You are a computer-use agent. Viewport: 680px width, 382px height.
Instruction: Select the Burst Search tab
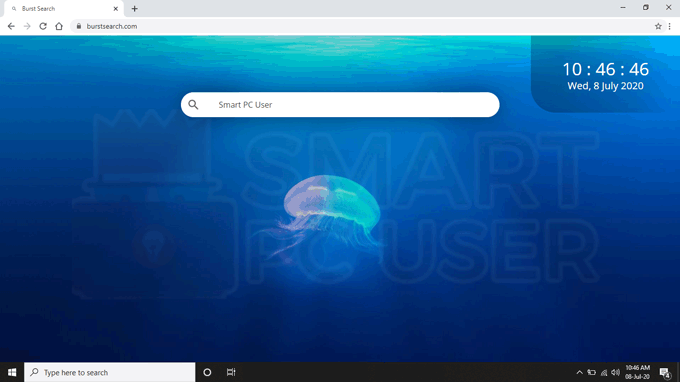click(64, 9)
